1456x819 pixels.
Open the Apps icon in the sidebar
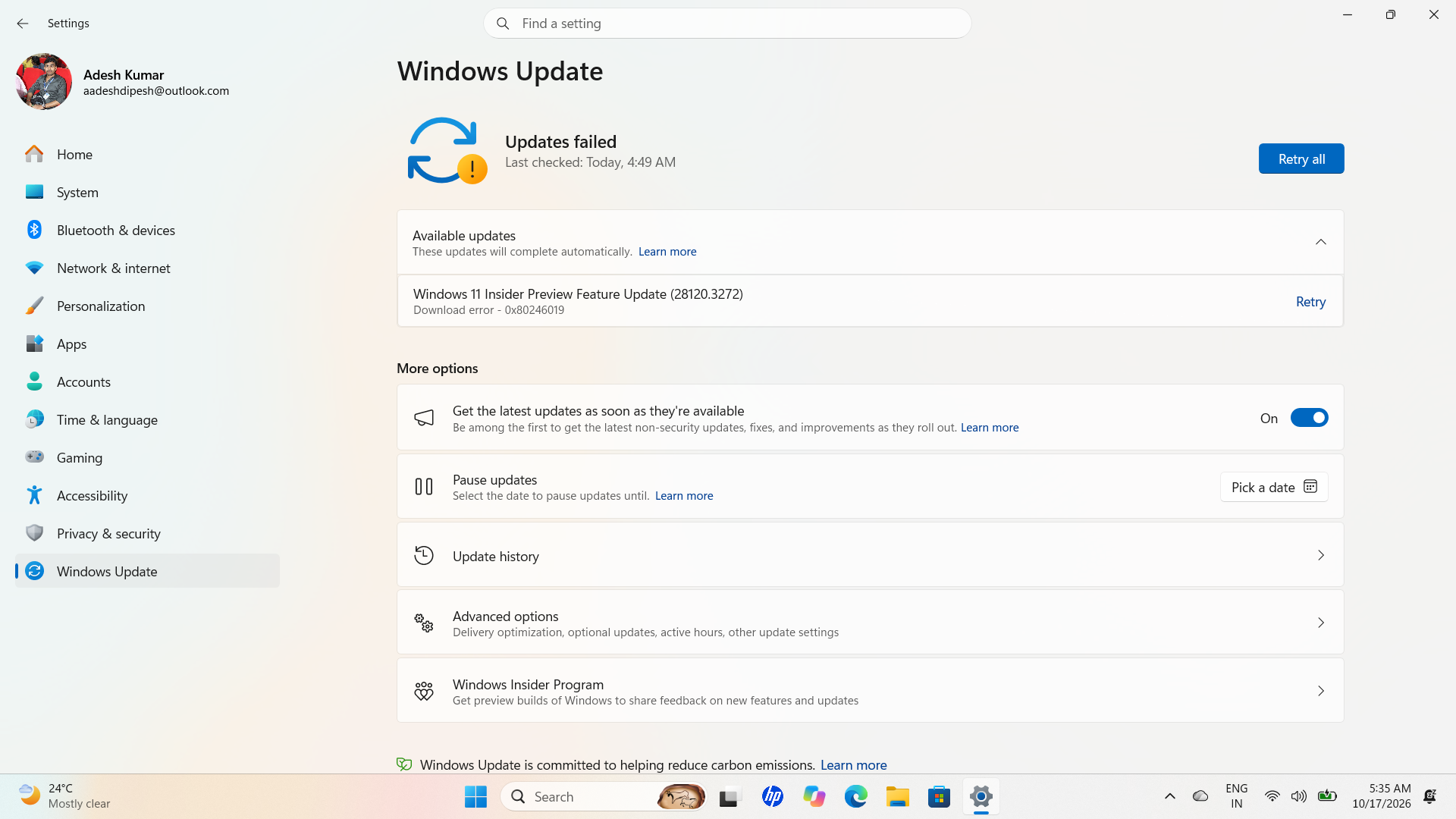[34, 344]
